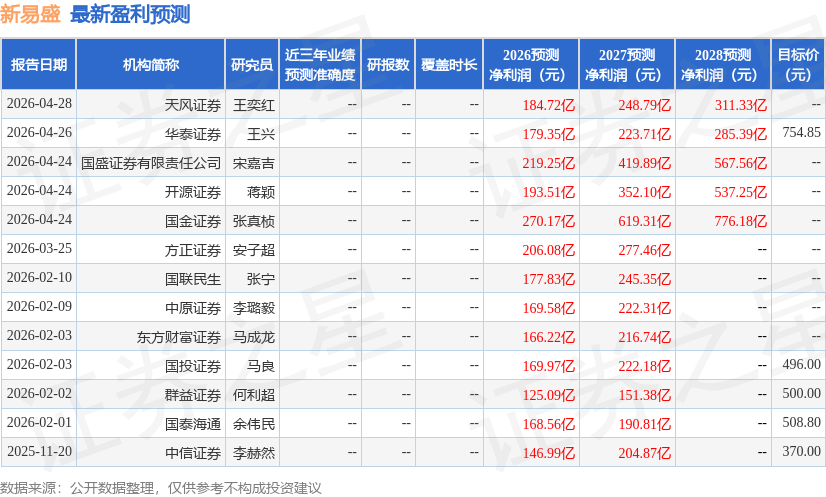Click analyst name 安子超
826x497 pixels.
pyautogui.click(x=254, y=250)
